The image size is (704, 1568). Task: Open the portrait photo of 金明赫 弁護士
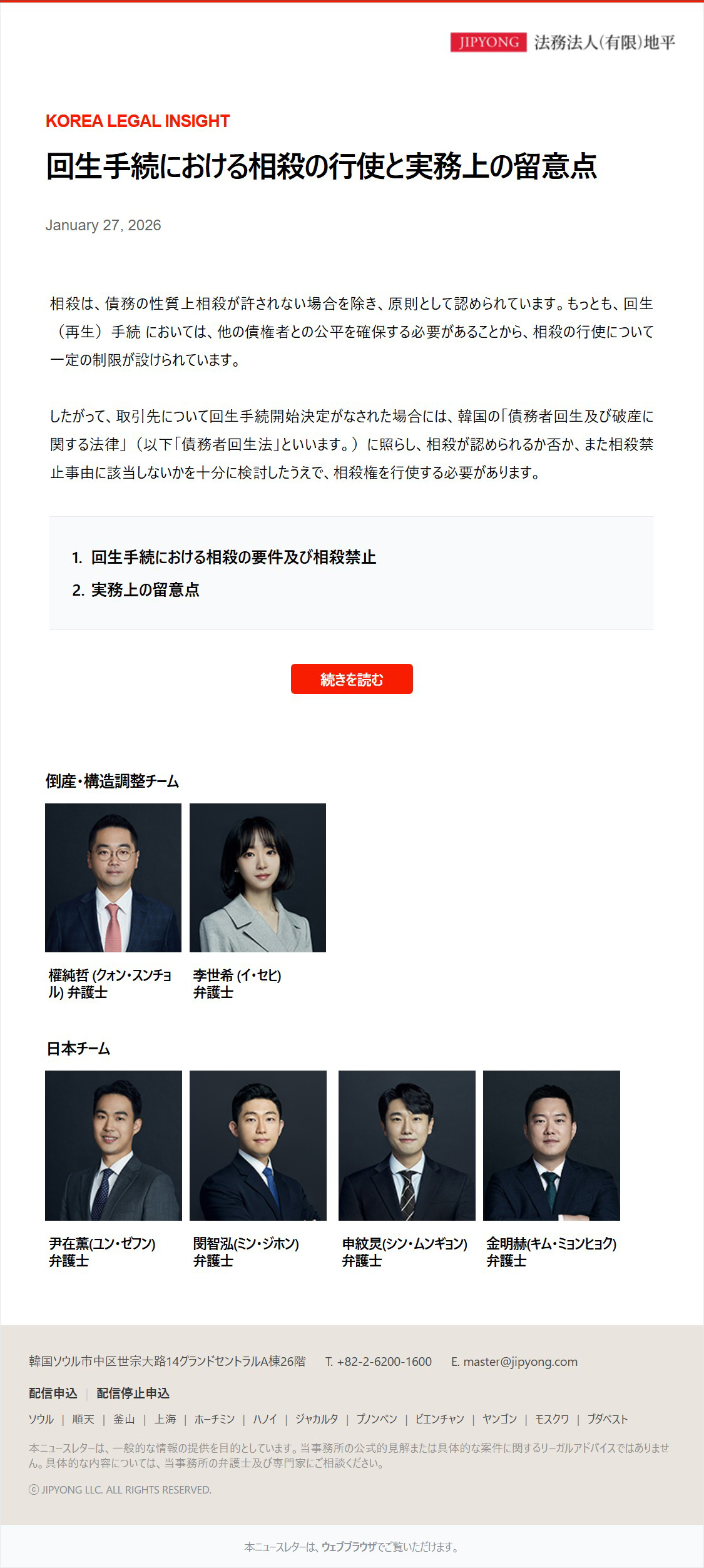click(x=551, y=1146)
